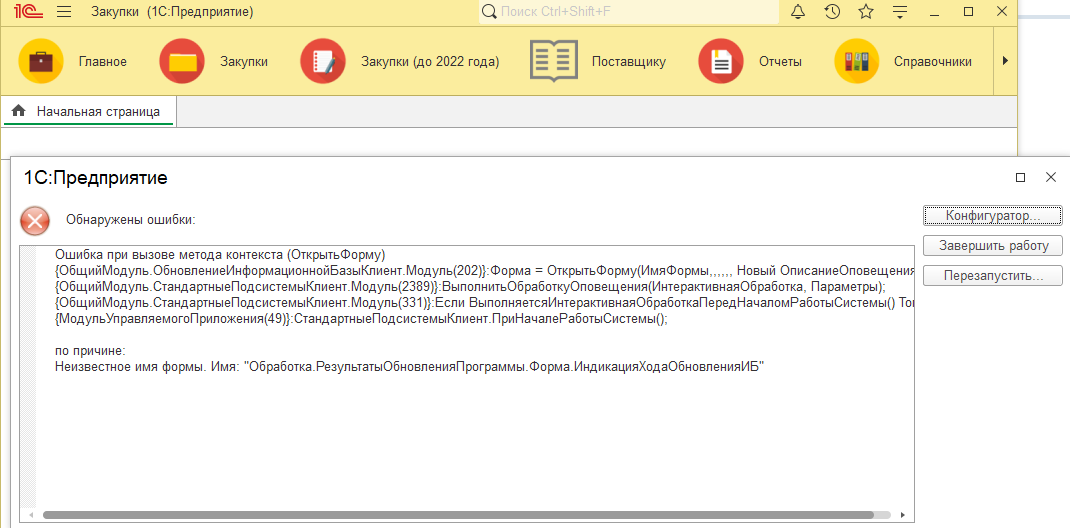The image size is (1070, 528).
Task: Open notifications bell
Action: point(798,12)
